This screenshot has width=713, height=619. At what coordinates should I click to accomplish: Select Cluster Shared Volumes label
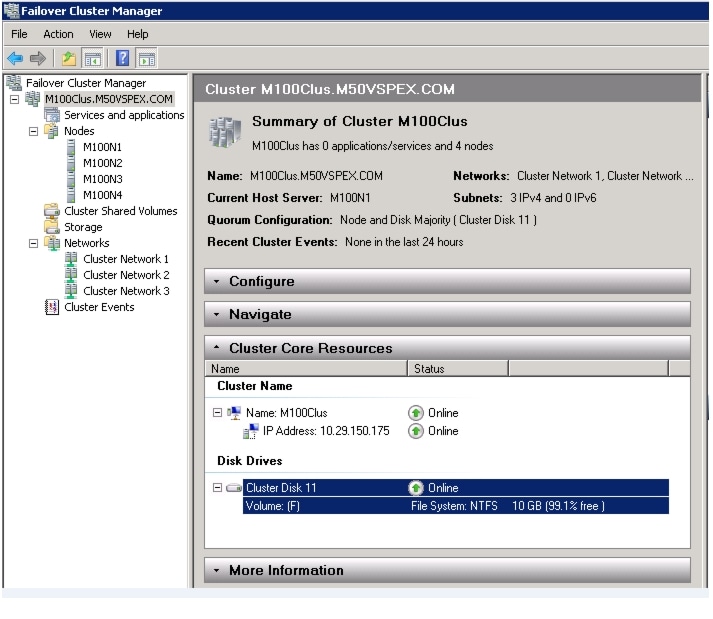tap(121, 211)
